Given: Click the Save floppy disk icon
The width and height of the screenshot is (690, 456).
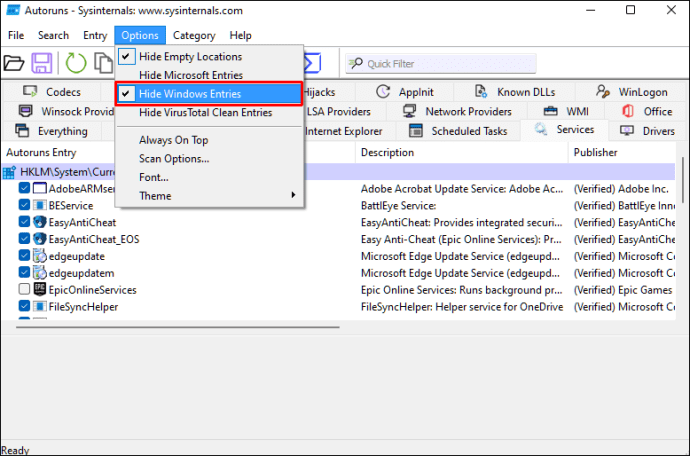Looking at the screenshot, I should tap(42, 63).
